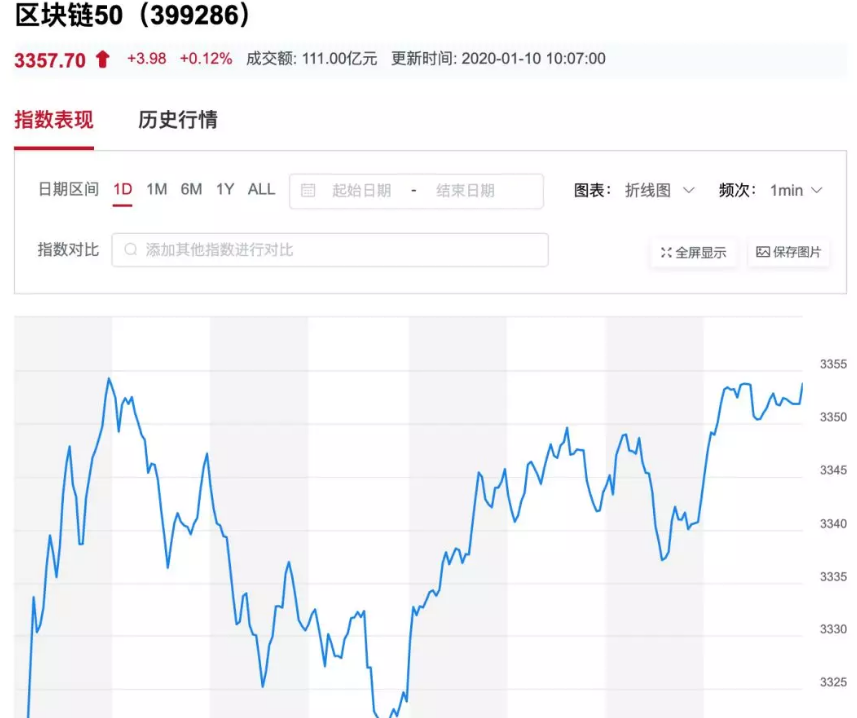Select the 指数表现 tab
Screen dimensions: 857x718
coord(54,120)
